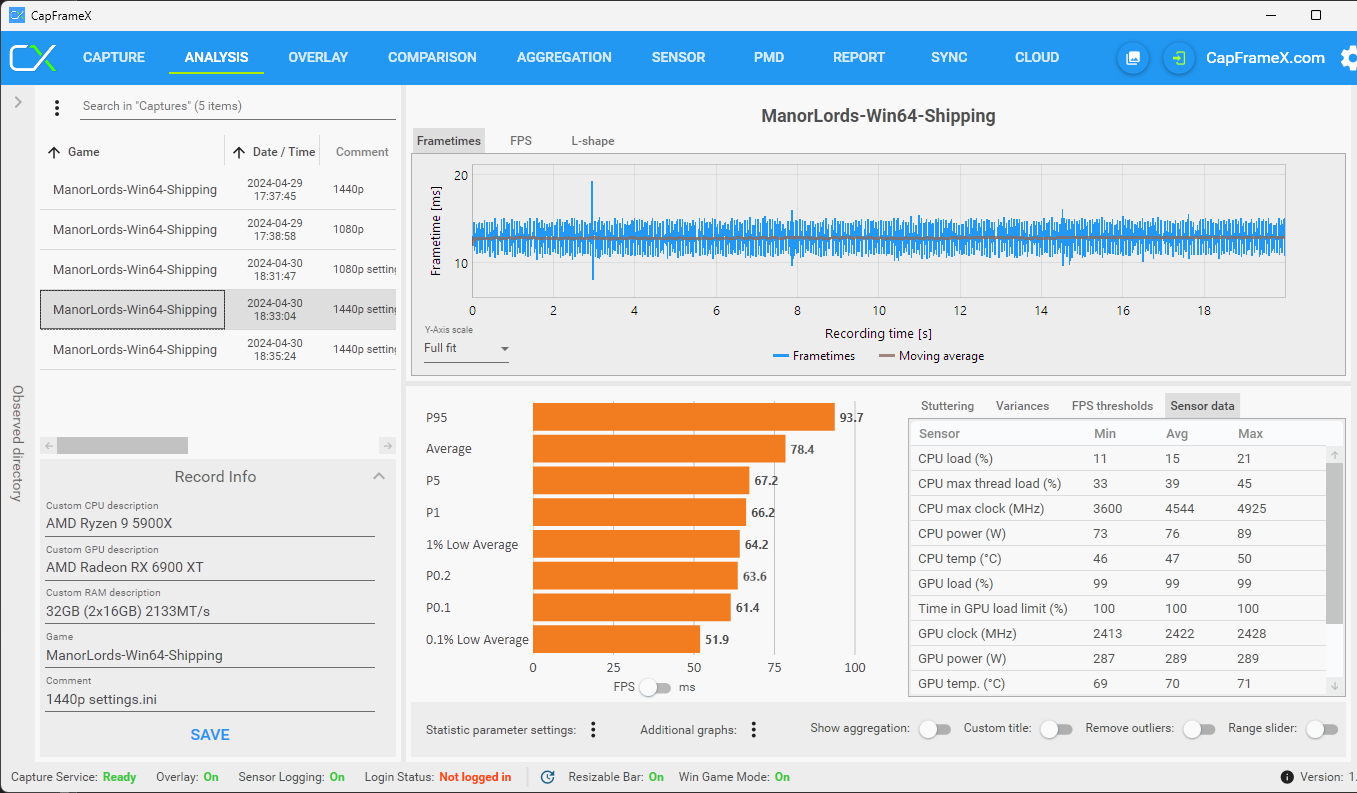This screenshot has height=793, width=1357.
Task: Enable the Range slider toggle
Action: coord(1321,729)
